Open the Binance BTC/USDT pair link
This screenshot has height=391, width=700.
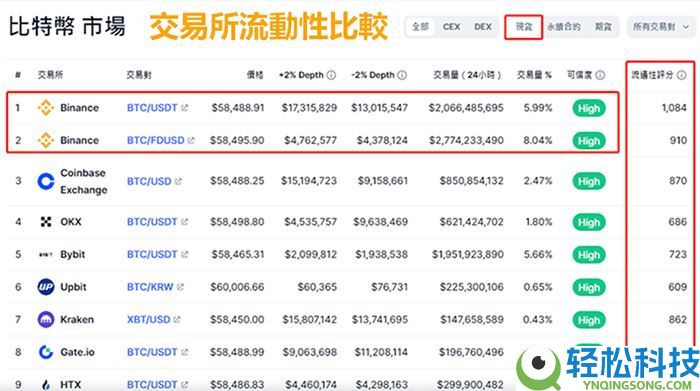[152, 108]
